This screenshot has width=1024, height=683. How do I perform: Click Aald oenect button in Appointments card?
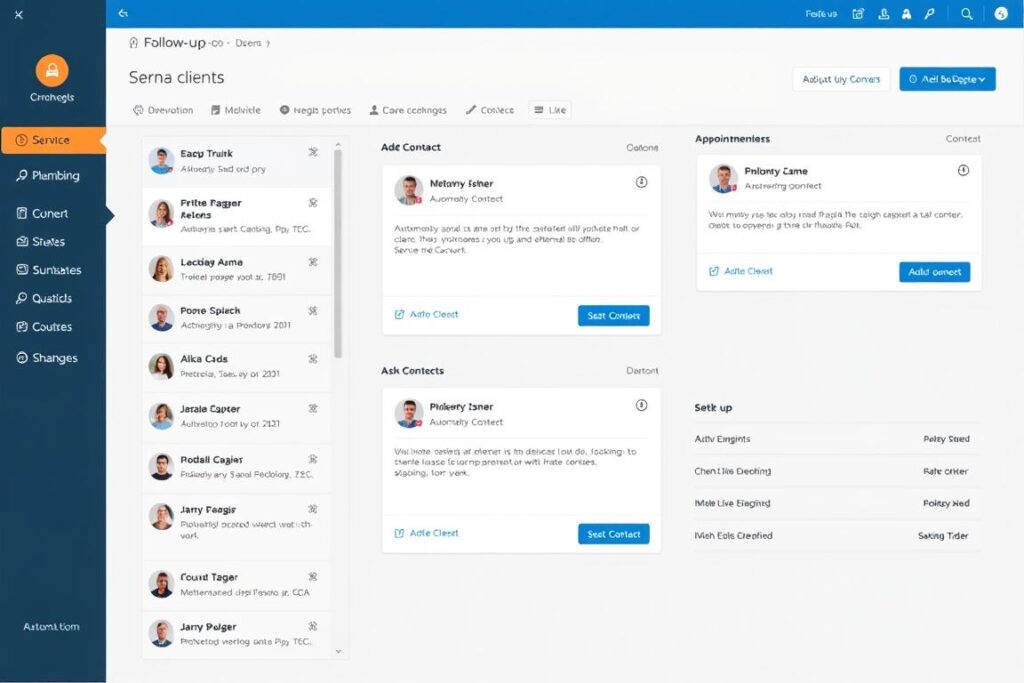pyautogui.click(x=934, y=271)
